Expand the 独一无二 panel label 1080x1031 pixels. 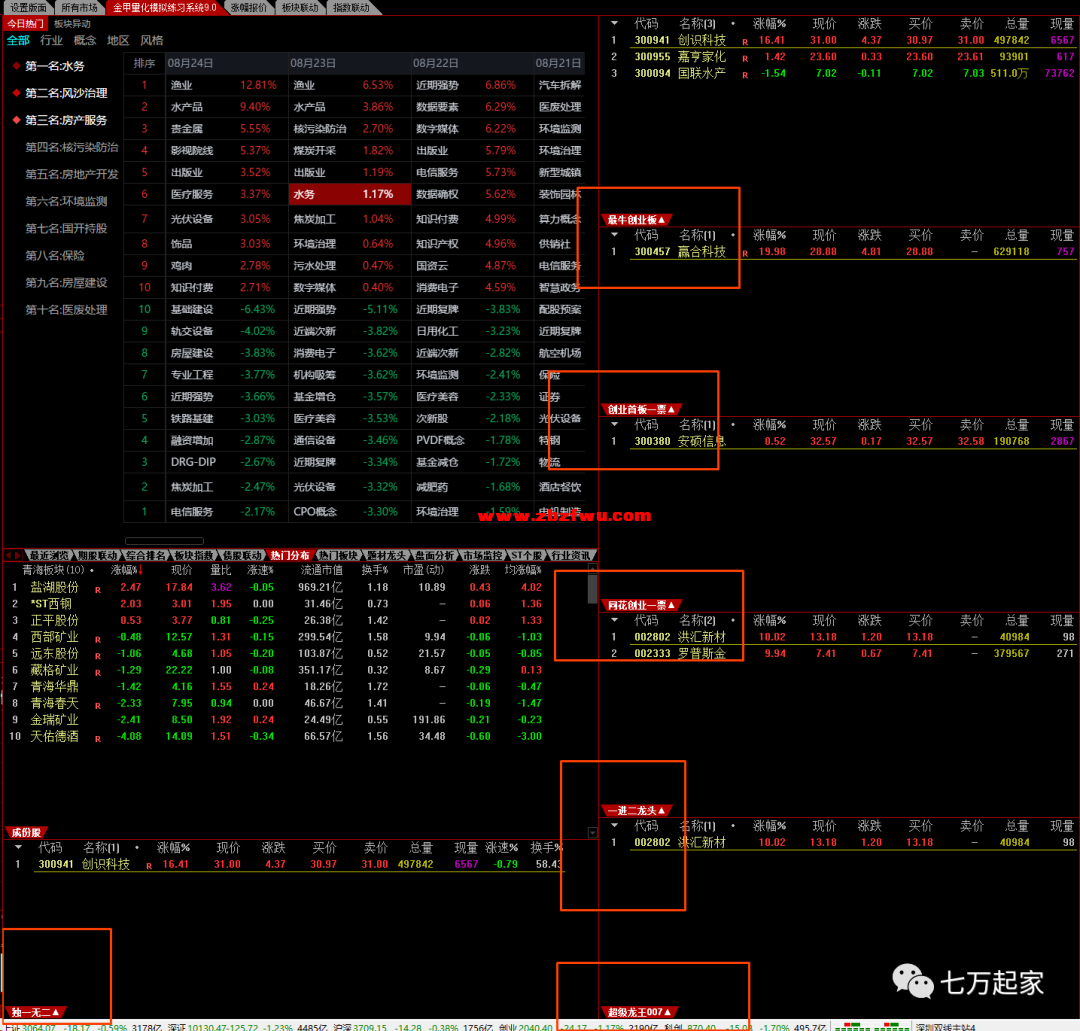click(x=35, y=1012)
